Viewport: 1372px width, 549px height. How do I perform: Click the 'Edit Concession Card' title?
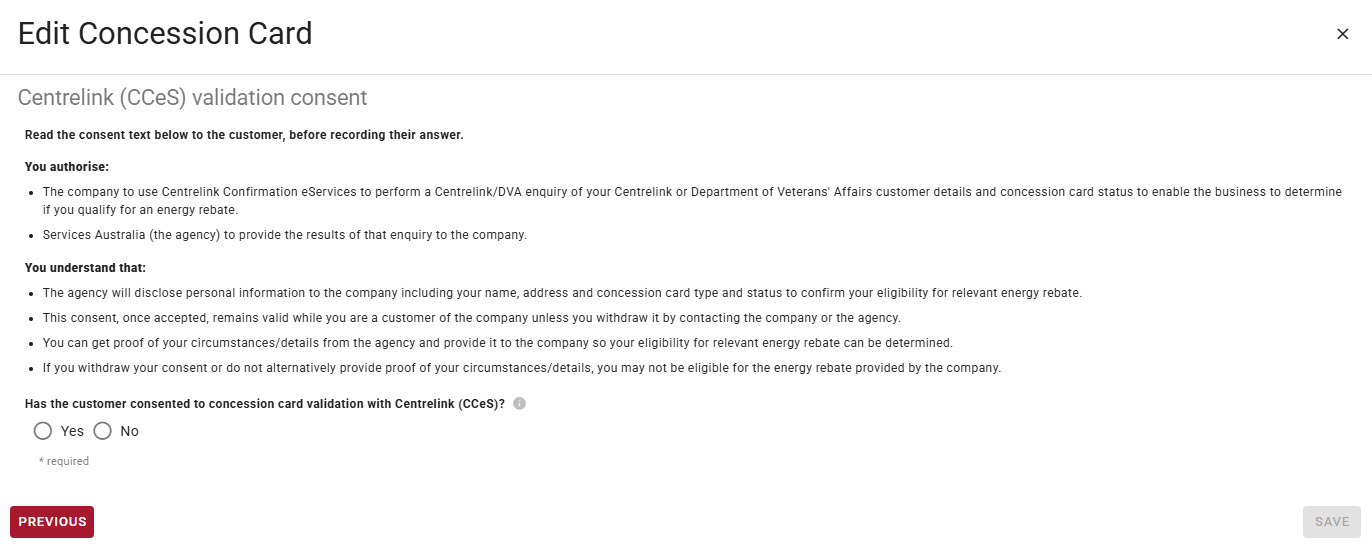pos(165,34)
